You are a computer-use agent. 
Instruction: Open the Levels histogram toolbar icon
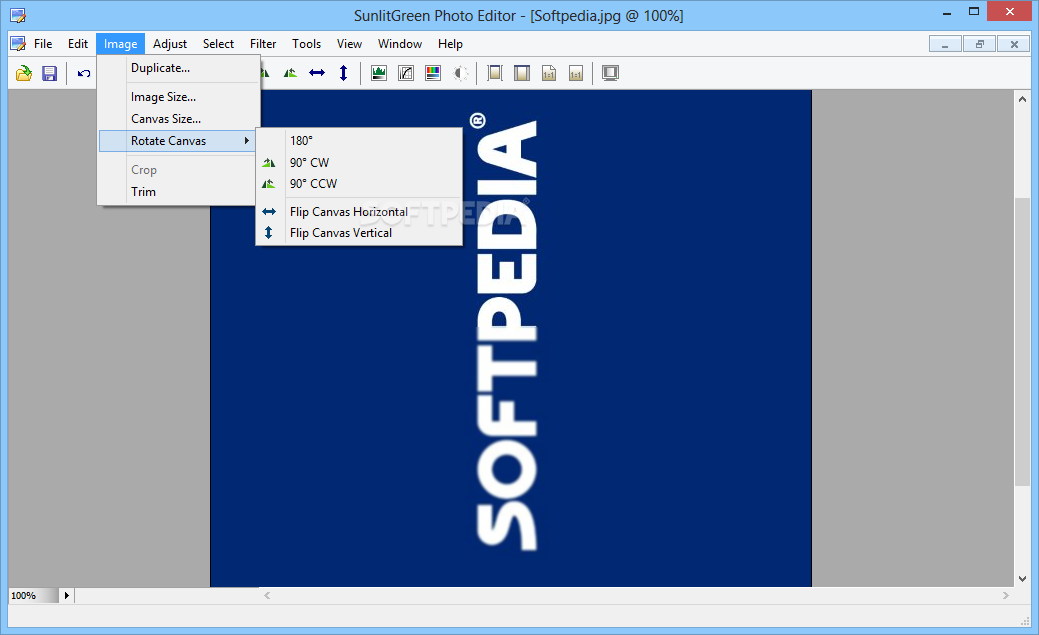click(x=379, y=73)
